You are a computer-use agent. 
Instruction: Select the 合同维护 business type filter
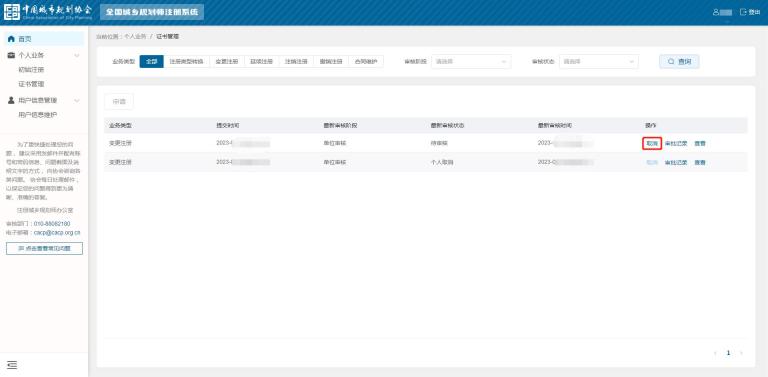(x=366, y=62)
